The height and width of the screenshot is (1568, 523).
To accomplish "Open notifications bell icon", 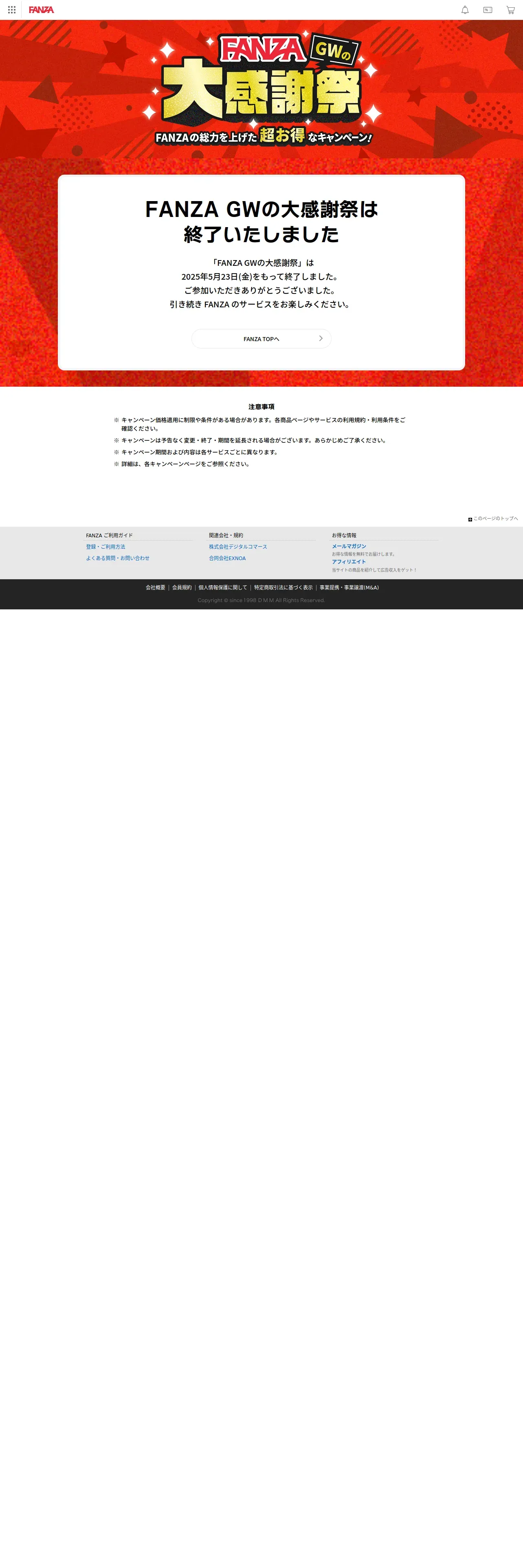I will (x=465, y=10).
